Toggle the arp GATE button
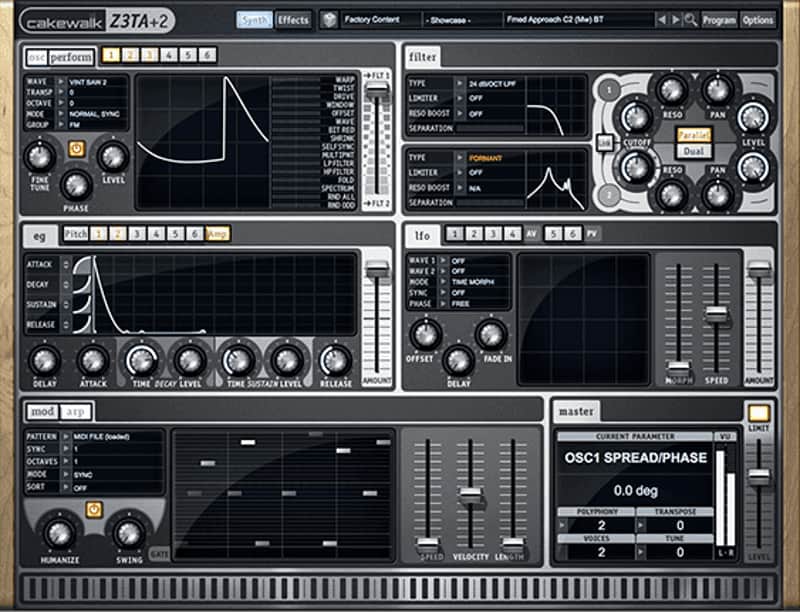Image resolution: width=800 pixels, height=612 pixels. [x=159, y=554]
